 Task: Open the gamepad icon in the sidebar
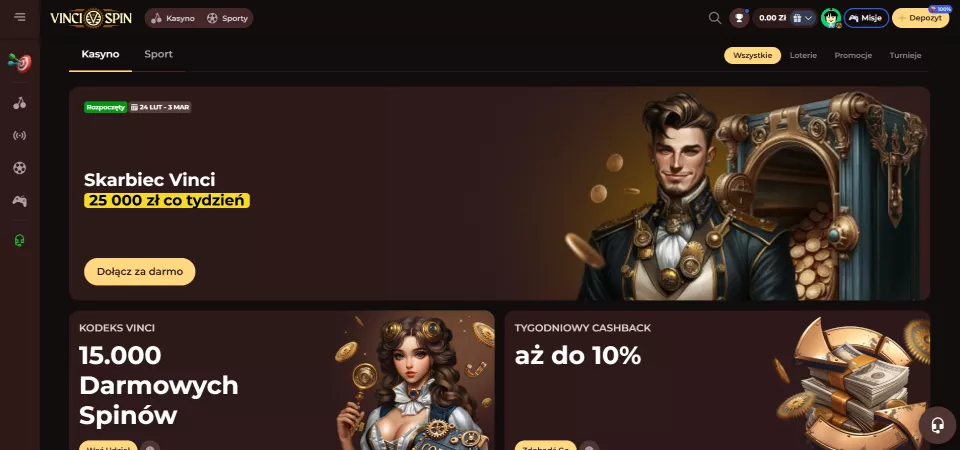[x=20, y=201]
